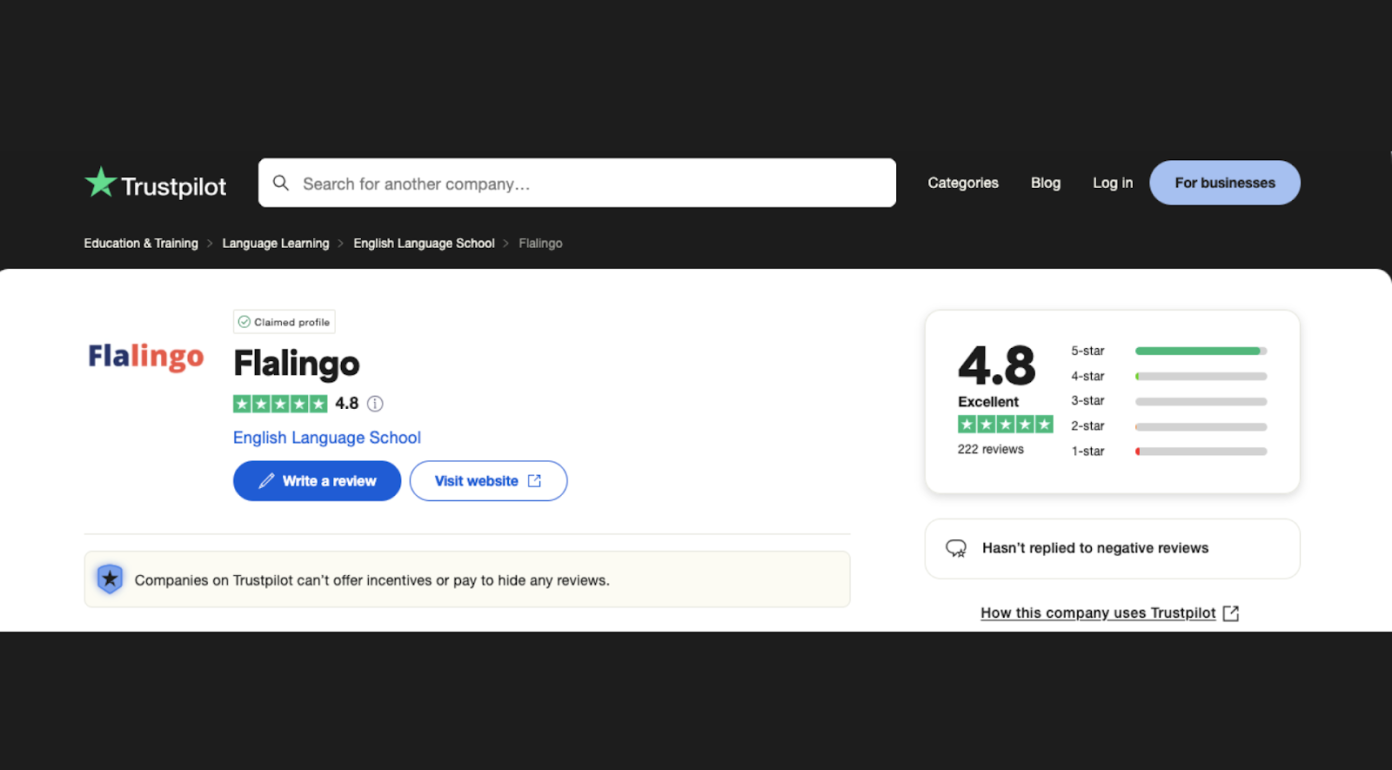Click the large 4.8 score

pos(997,365)
